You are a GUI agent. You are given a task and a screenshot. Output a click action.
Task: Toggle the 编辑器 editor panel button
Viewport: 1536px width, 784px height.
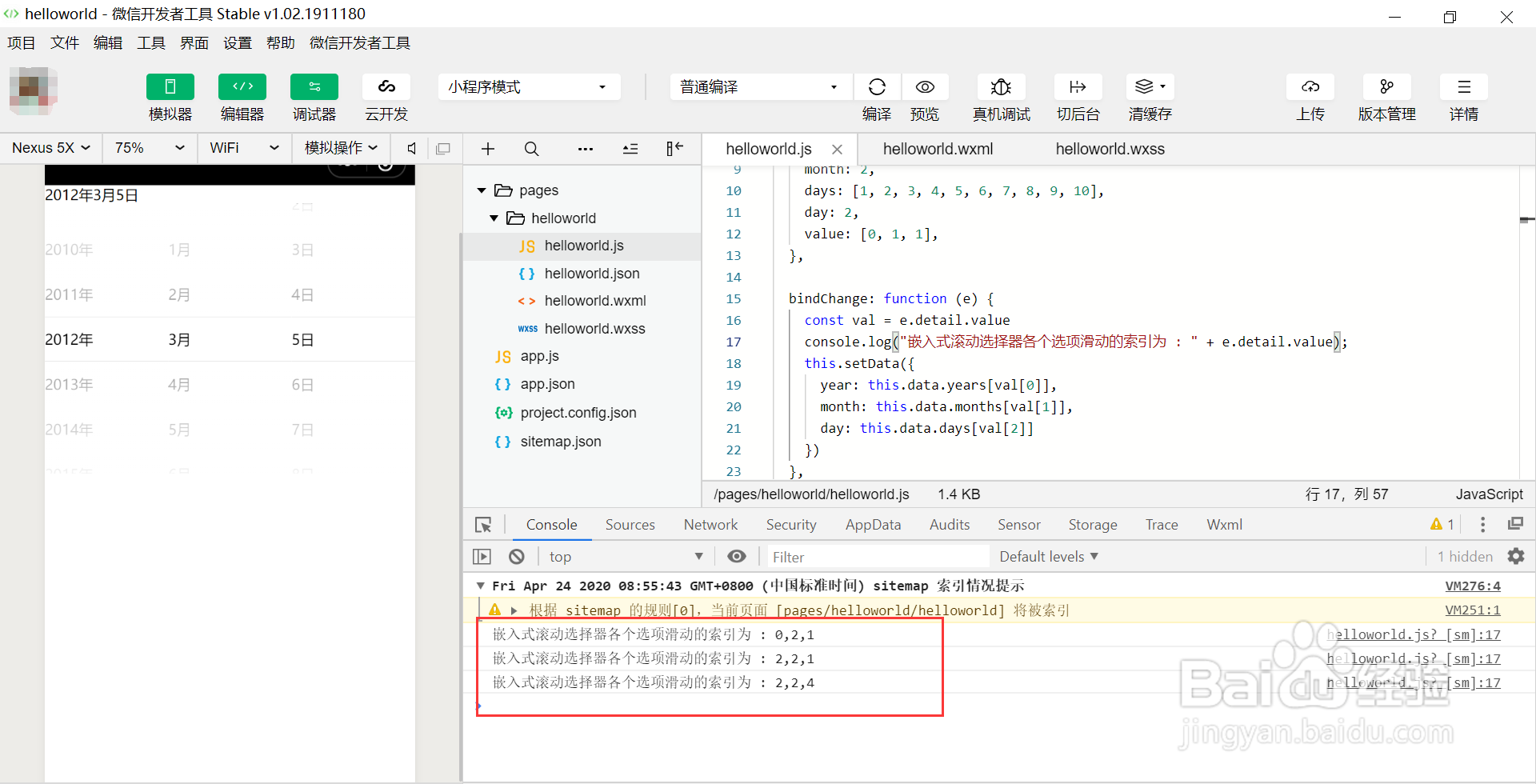point(242,86)
